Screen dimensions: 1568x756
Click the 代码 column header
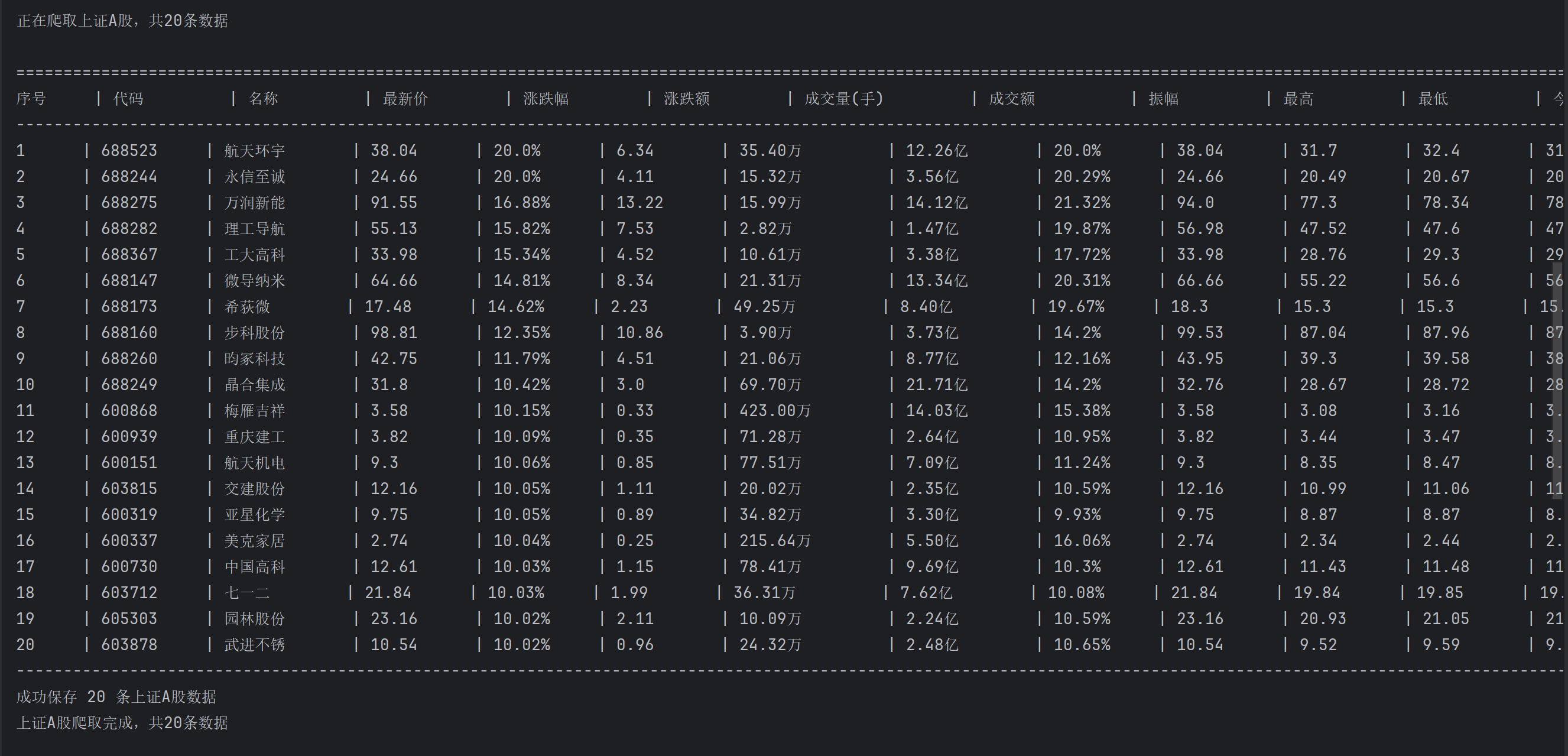click(128, 99)
